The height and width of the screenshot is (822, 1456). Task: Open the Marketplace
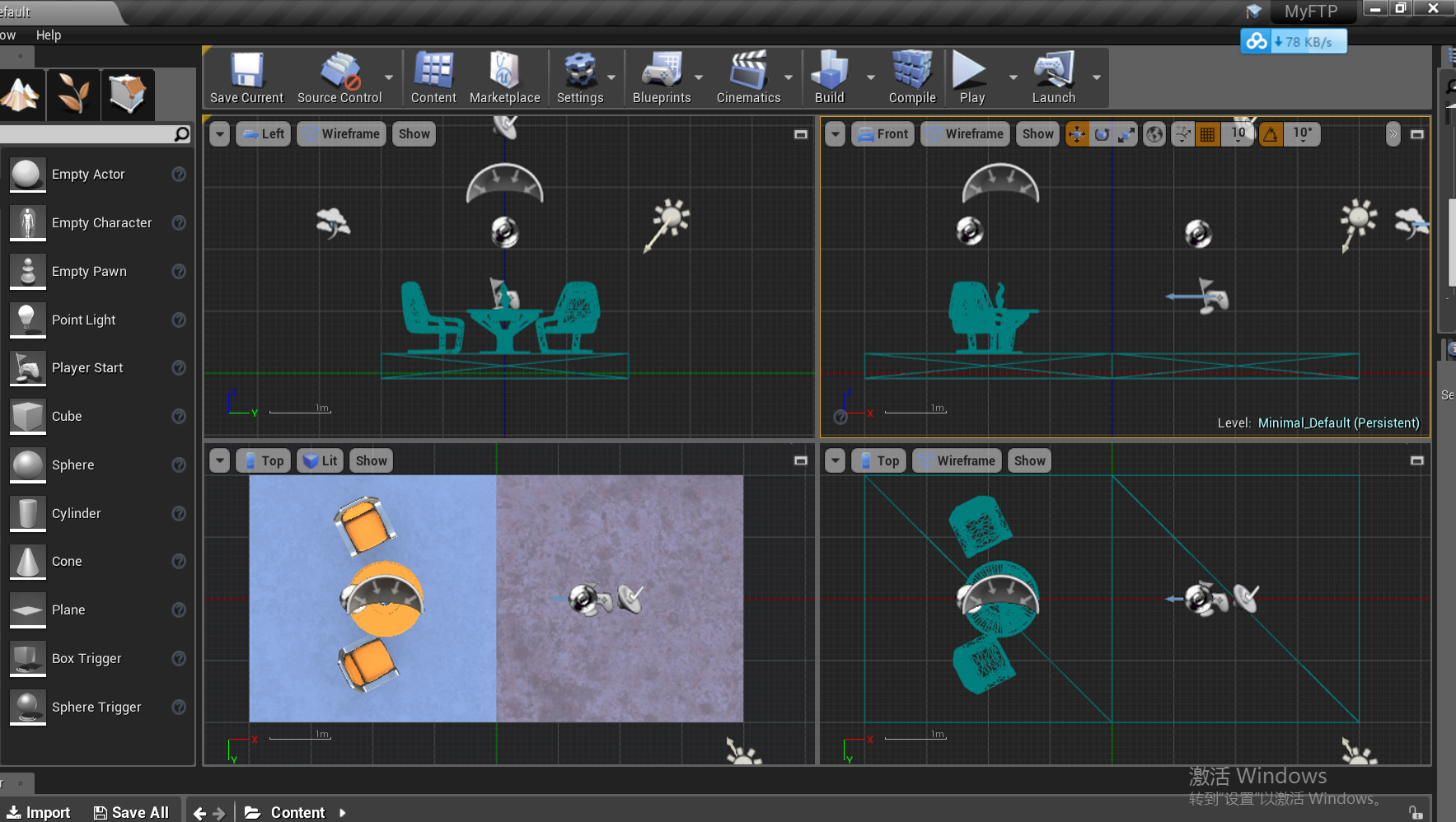pyautogui.click(x=504, y=77)
